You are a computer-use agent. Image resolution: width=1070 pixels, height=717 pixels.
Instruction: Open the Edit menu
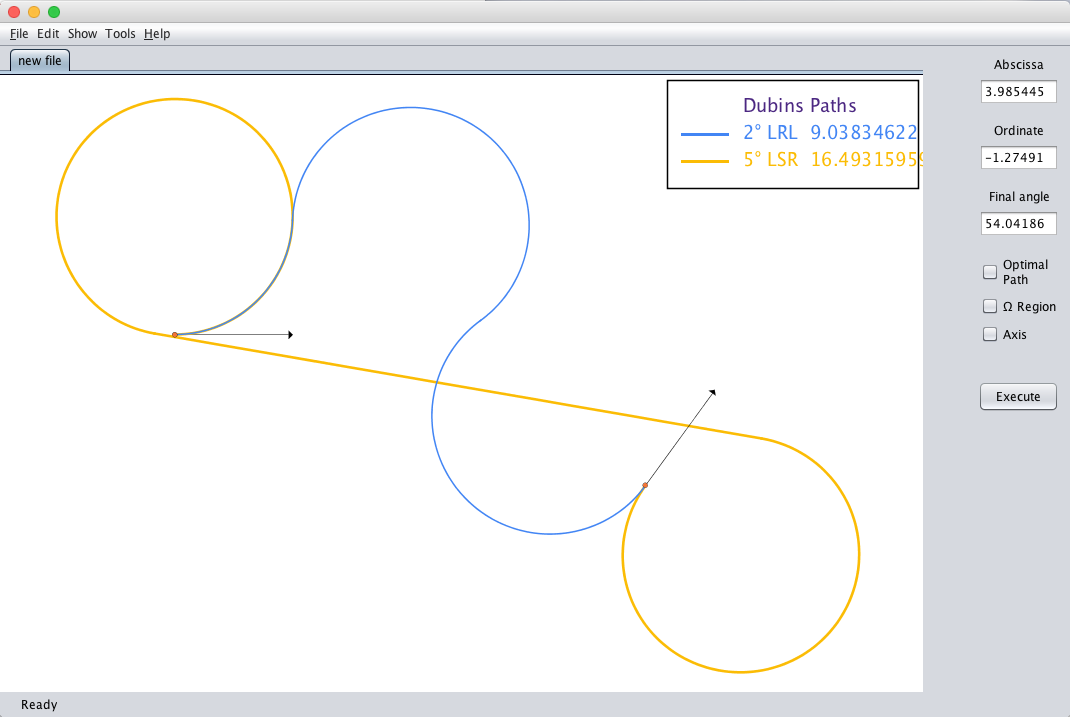pyautogui.click(x=48, y=34)
